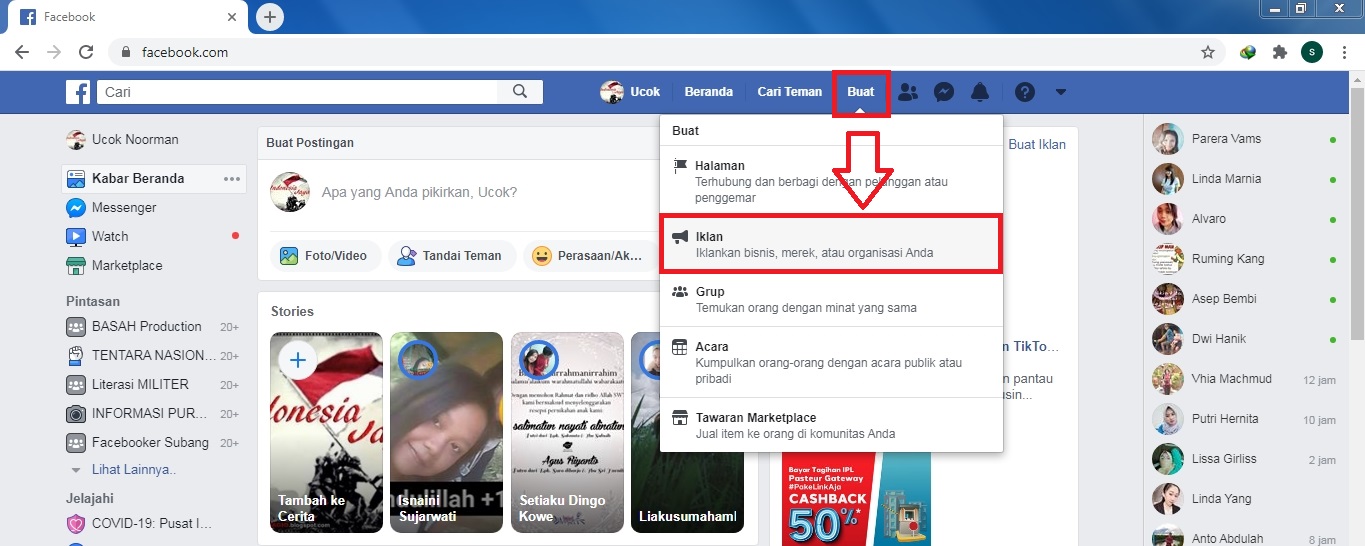Open COVID-19 Pusat Informasi link
This screenshot has width=1365, height=546.
point(154,523)
